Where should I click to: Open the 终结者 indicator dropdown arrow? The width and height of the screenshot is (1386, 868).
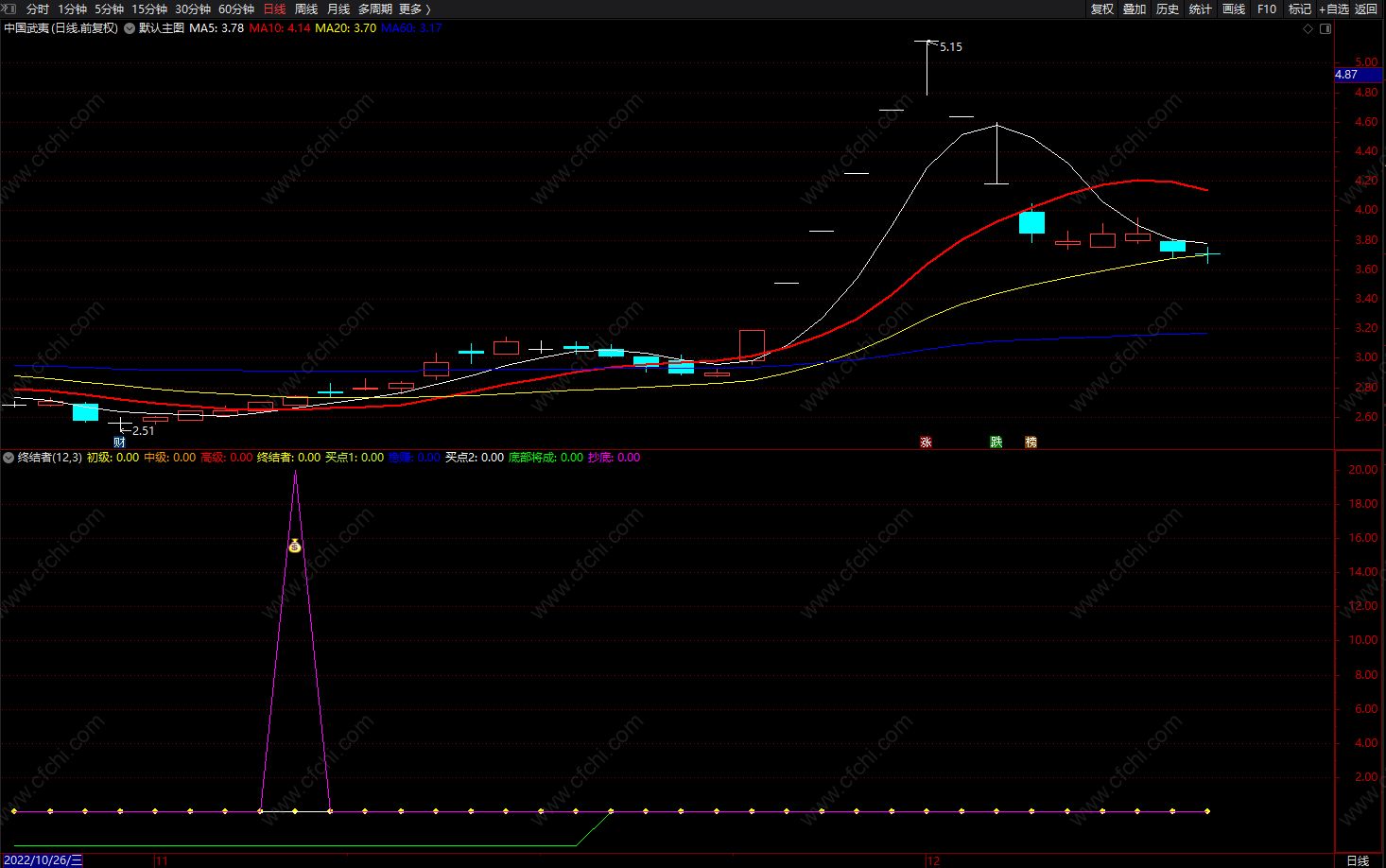(x=9, y=458)
